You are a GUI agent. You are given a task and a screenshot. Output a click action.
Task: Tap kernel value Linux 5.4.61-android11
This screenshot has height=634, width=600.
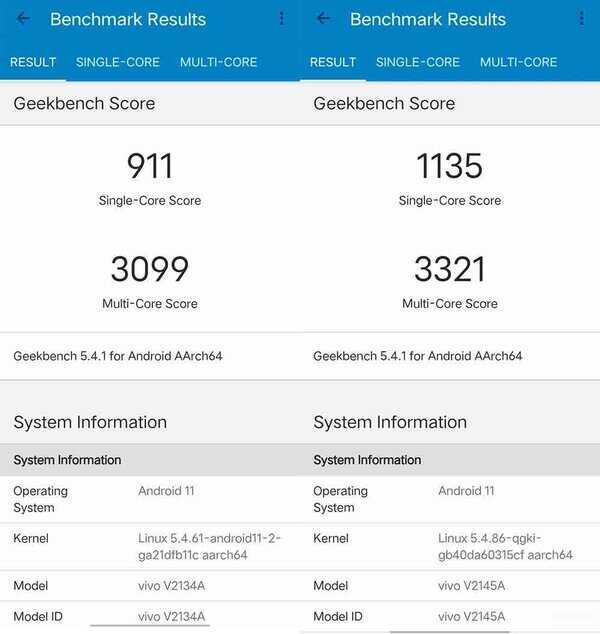209,546
